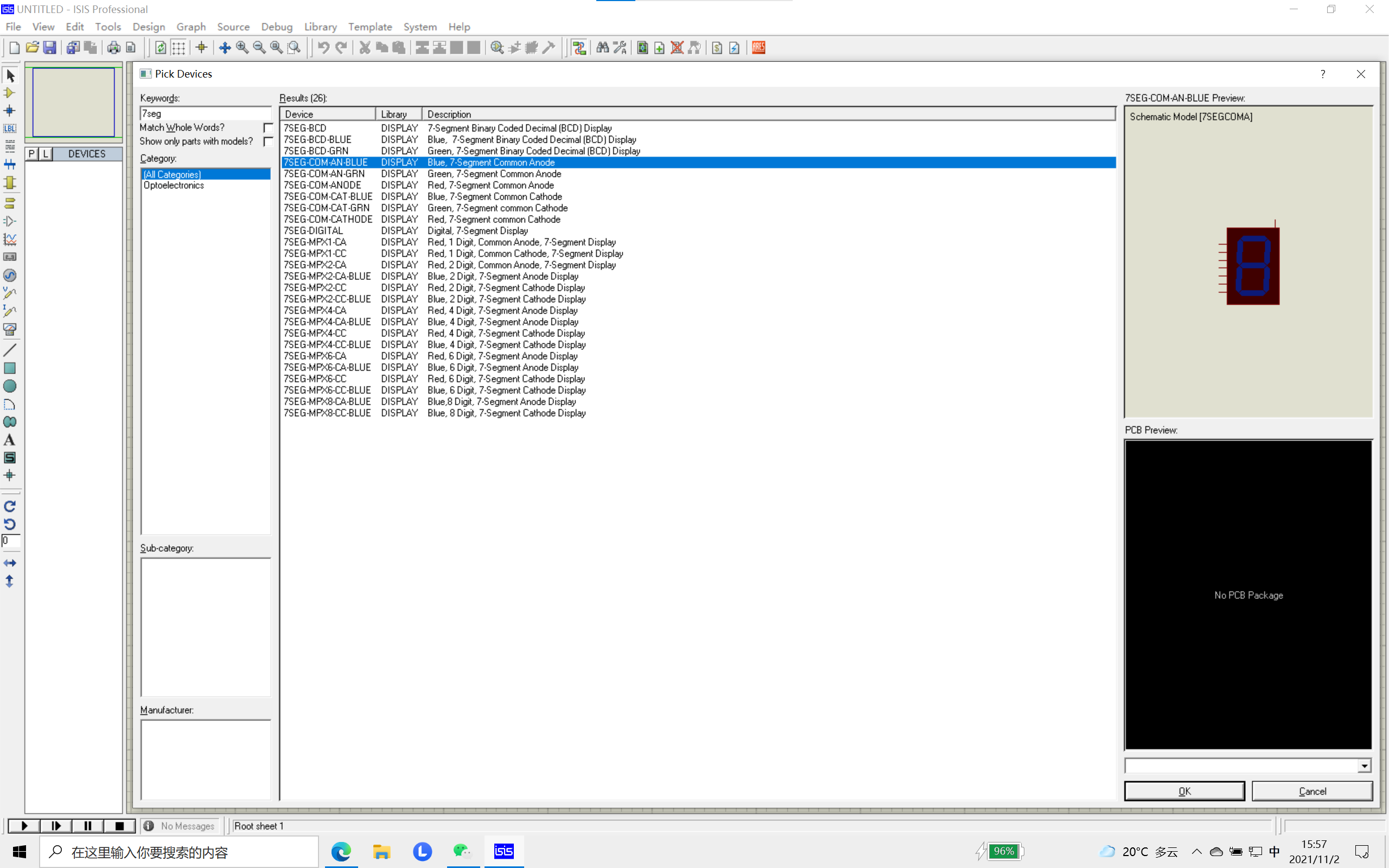Click the Save design toolbar icon
This screenshot has width=1389, height=868.
point(50,48)
